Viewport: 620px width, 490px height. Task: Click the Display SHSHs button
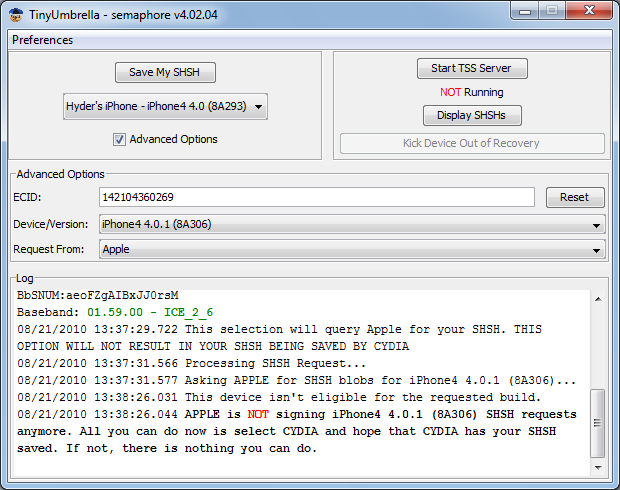(472, 115)
